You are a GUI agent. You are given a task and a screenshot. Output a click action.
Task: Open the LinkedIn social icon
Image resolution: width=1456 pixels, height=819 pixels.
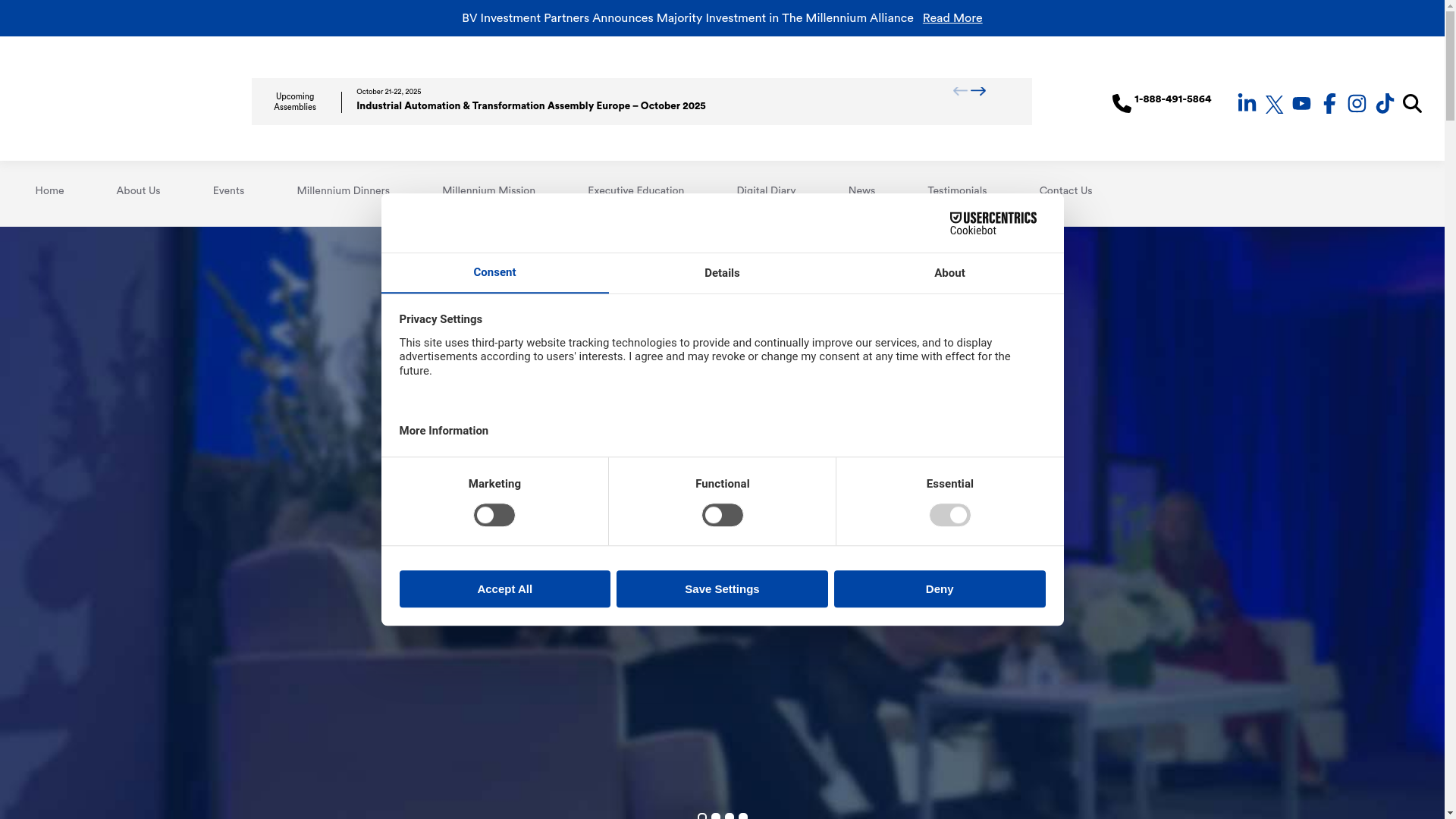(x=1247, y=103)
